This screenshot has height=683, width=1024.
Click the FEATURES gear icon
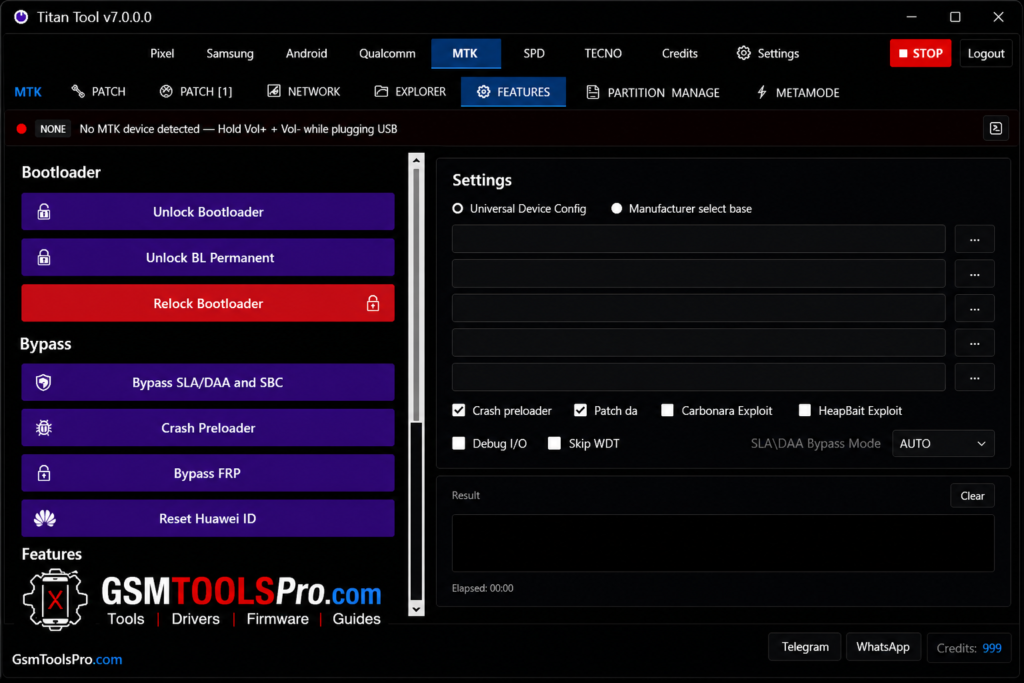[x=483, y=92]
